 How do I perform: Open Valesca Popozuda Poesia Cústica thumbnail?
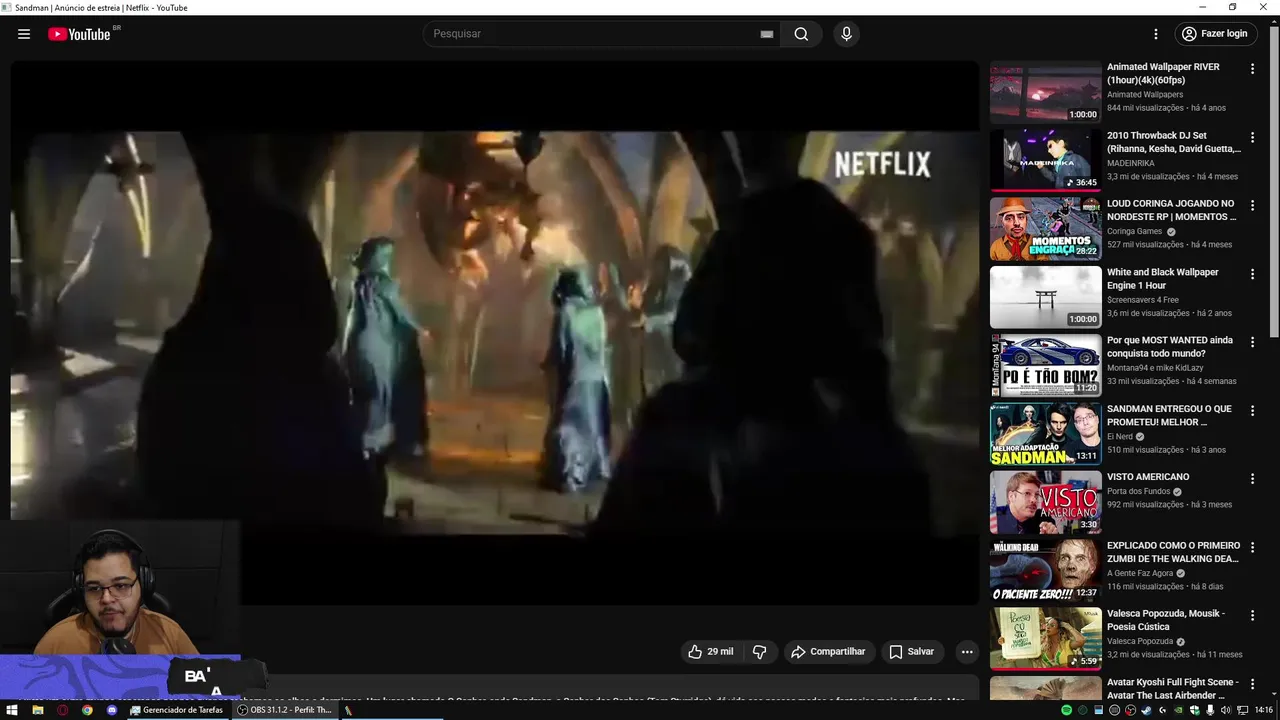(1045, 638)
